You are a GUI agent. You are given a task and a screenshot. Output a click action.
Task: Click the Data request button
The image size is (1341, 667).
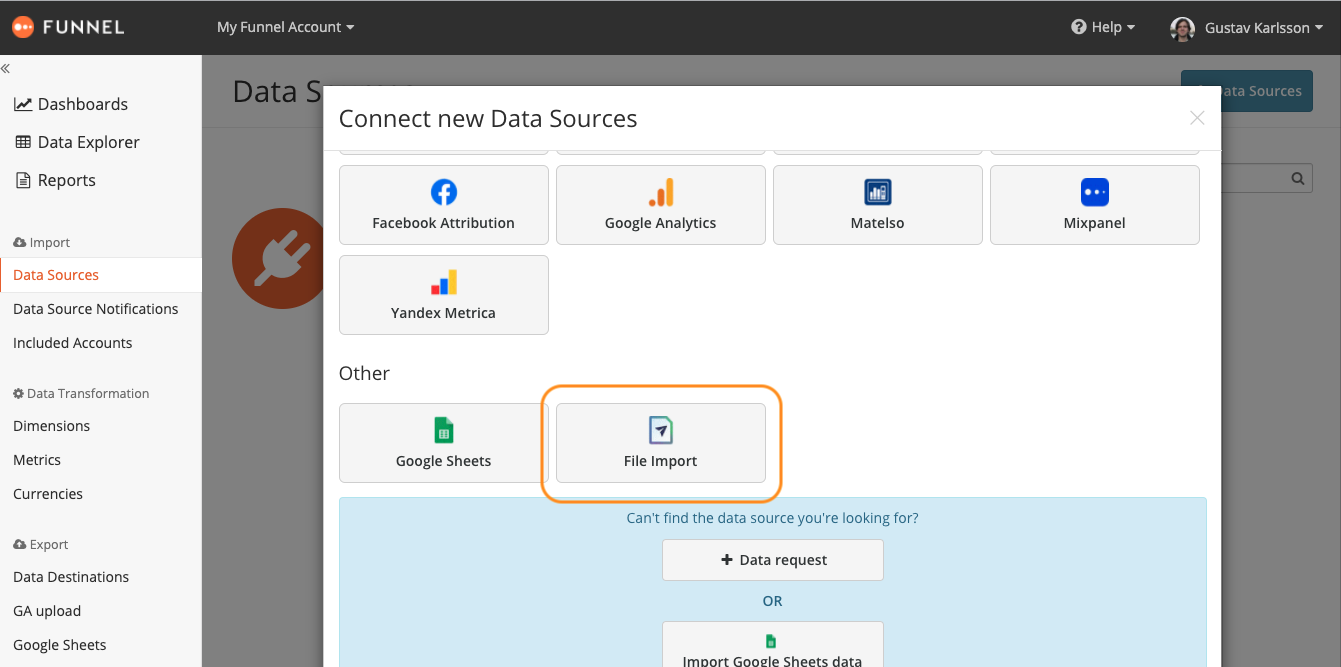coord(773,560)
